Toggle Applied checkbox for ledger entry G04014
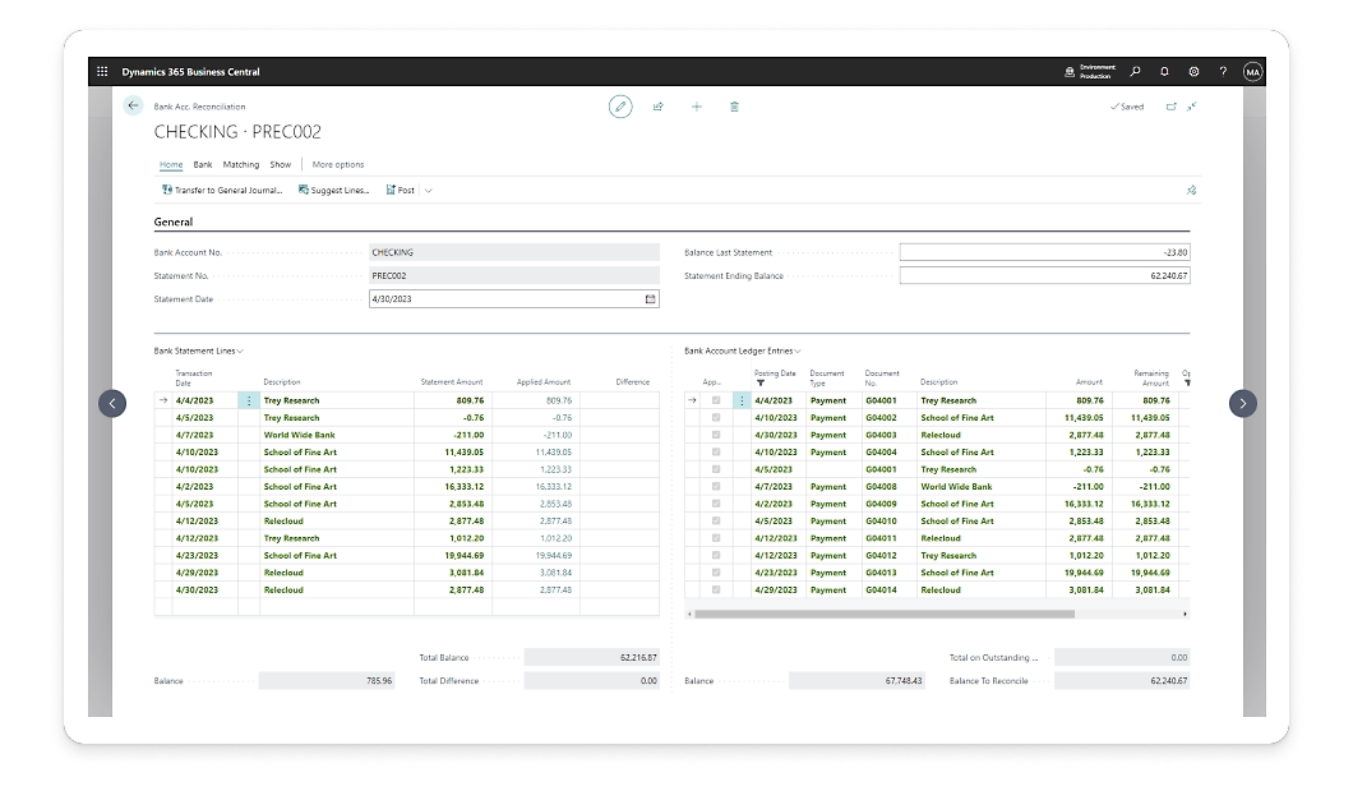 [x=715, y=590]
